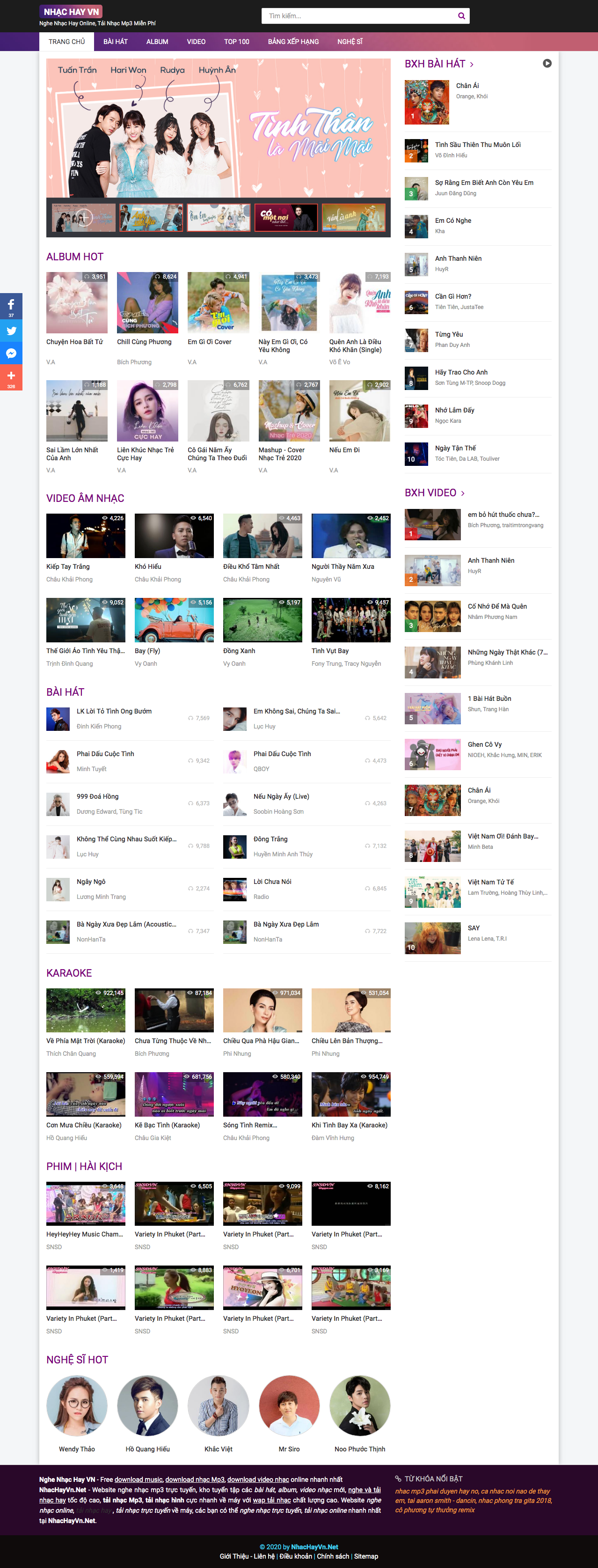Screen dimensions: 598x1568
Task: Play all songs in BXH Bài Hát
Action: pos(547,63)
